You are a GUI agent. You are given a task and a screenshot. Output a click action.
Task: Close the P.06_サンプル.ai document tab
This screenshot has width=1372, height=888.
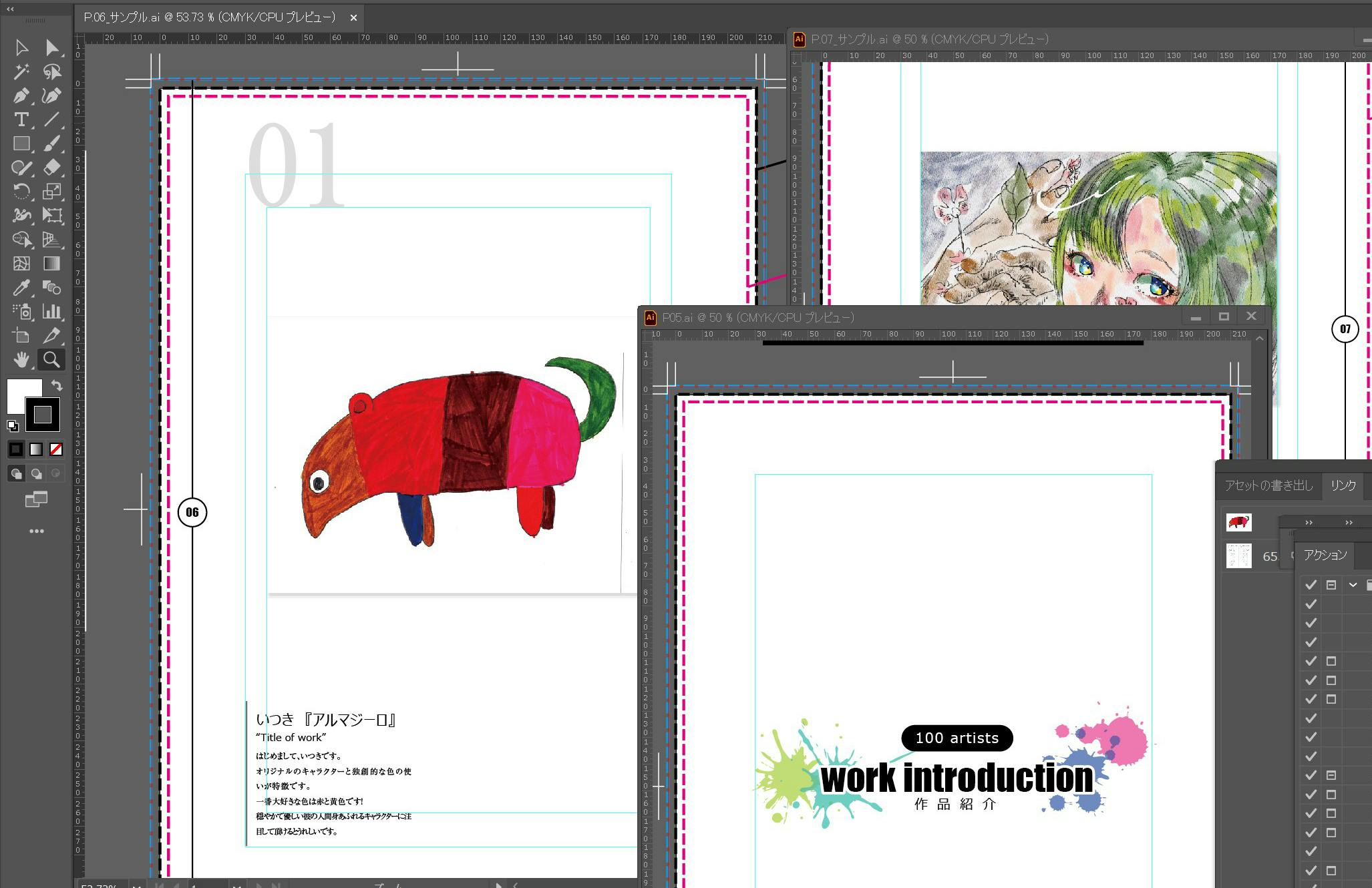coord(353,18)
